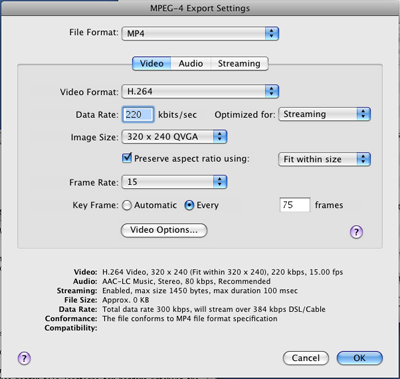Open the File Format MP4 dropdown
The width and height of the screenshot is (400, 379).
coord(200,33)
